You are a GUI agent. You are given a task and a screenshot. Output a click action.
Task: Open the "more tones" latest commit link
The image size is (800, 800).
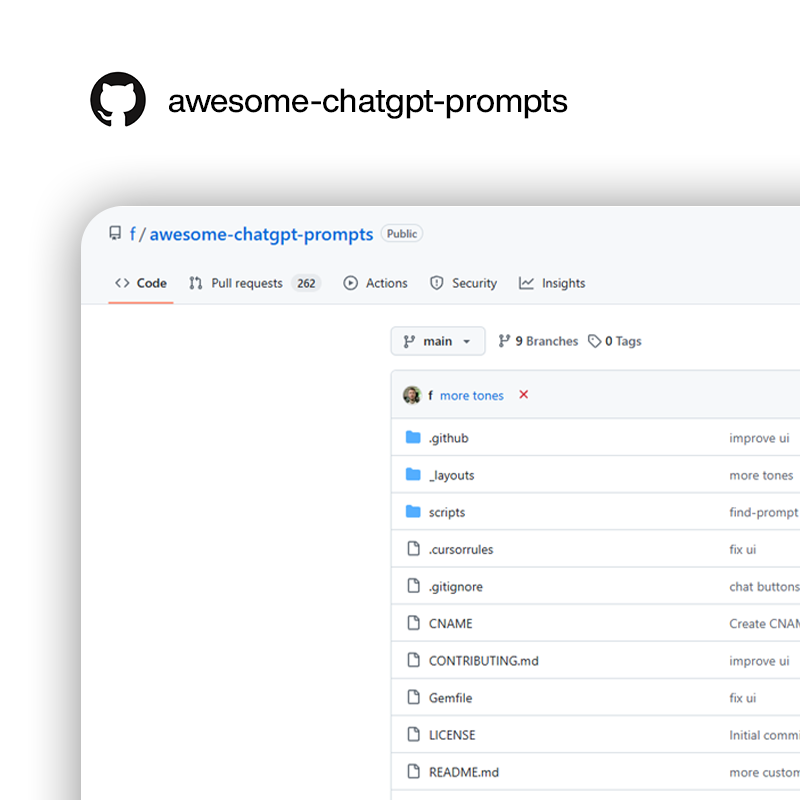click(x=472, y=395)
